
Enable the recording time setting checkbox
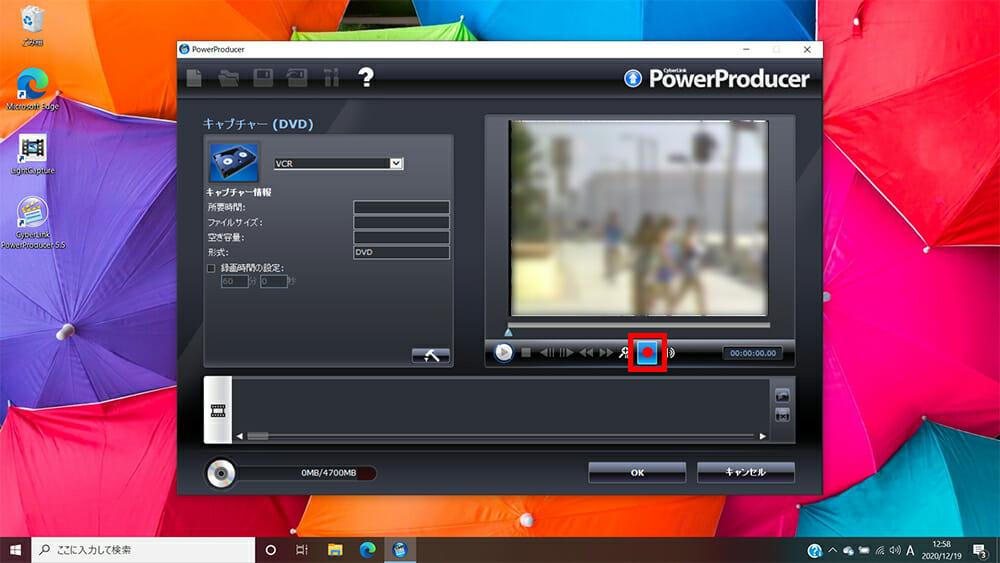pyautogui.click(x=211, y=268)
